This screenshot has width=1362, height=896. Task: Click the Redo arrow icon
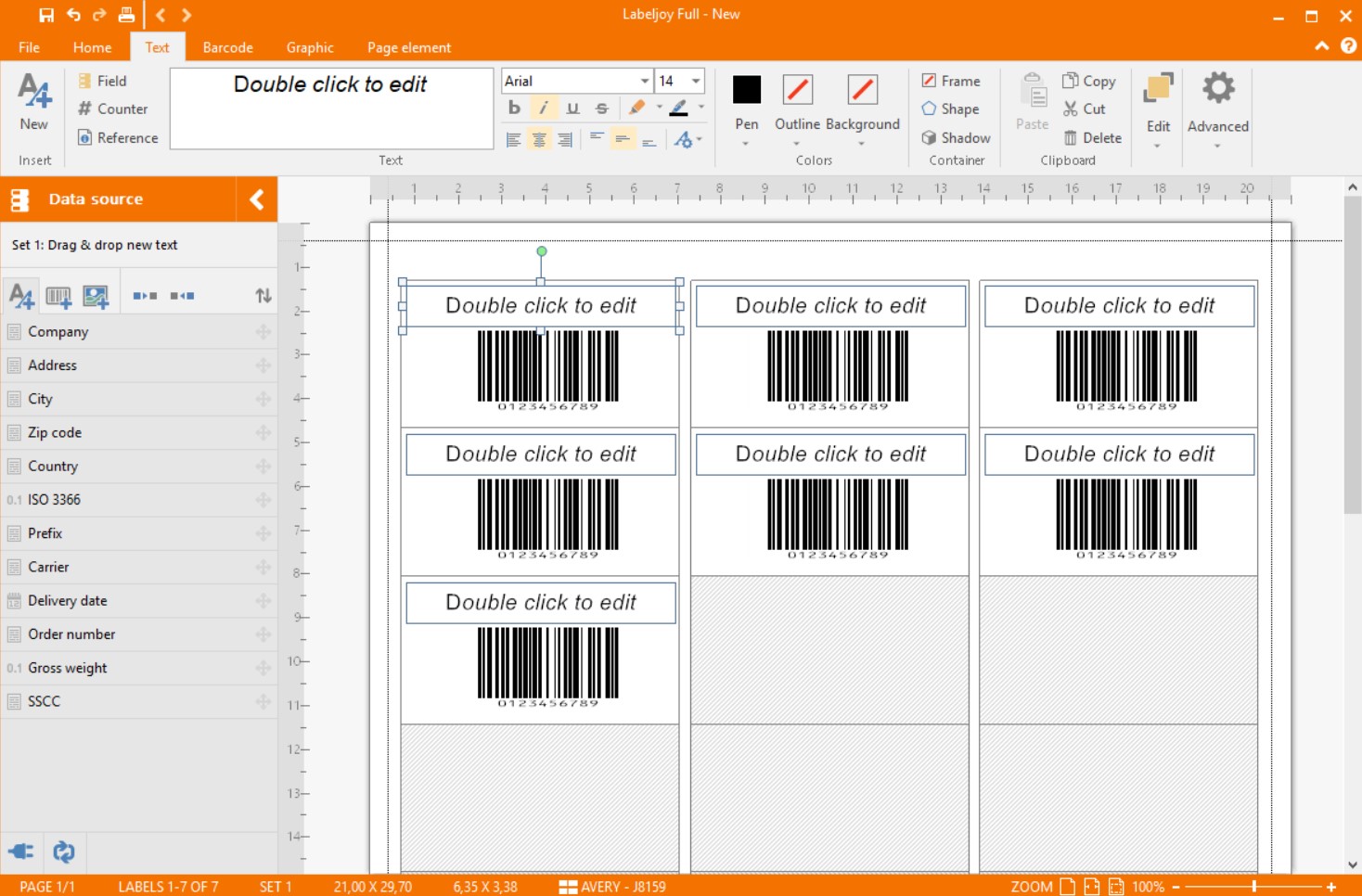(x=99, y=15)
